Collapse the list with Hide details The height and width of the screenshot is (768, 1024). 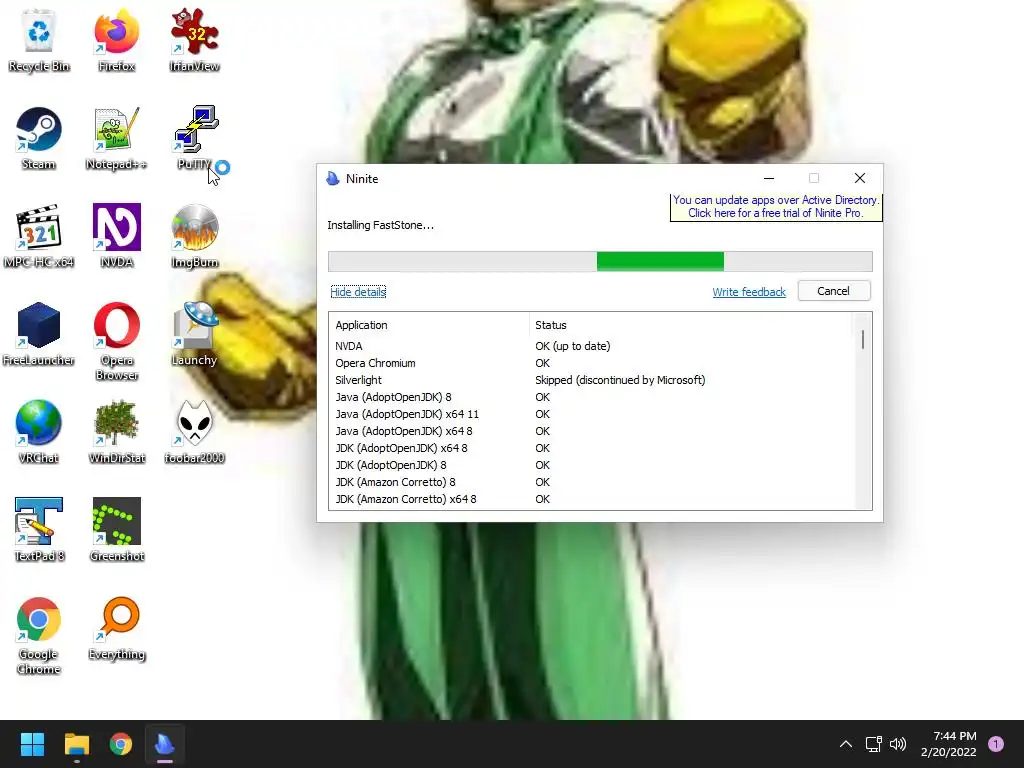pyautogui.click(x=358, y=292)
